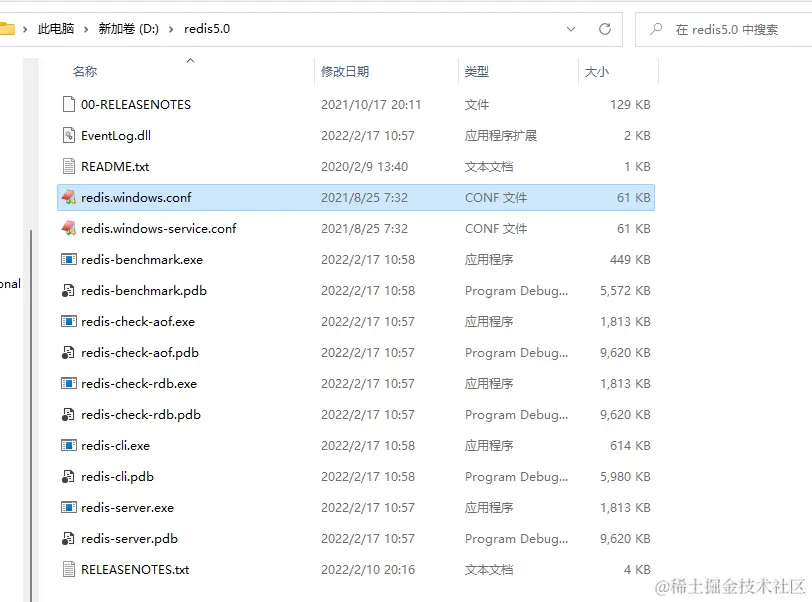
Task: Select the file named RELEASENOTES.txt
Action: [135, 570]
